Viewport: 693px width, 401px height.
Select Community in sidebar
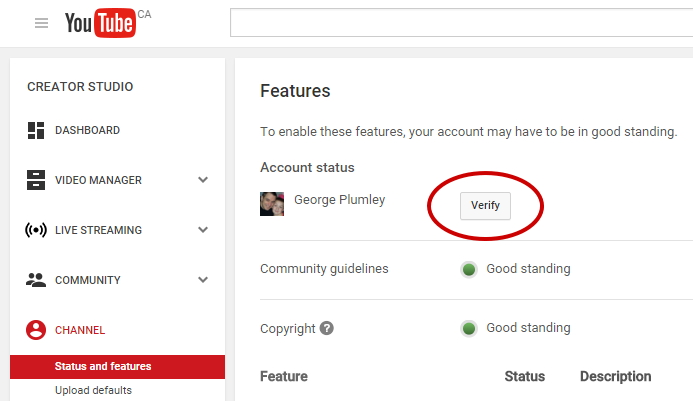(88, 280)
